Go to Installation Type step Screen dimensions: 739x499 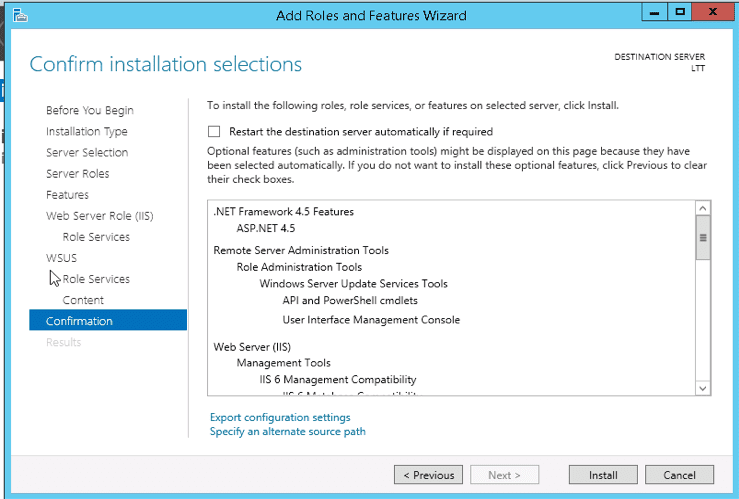coord(86,132)
